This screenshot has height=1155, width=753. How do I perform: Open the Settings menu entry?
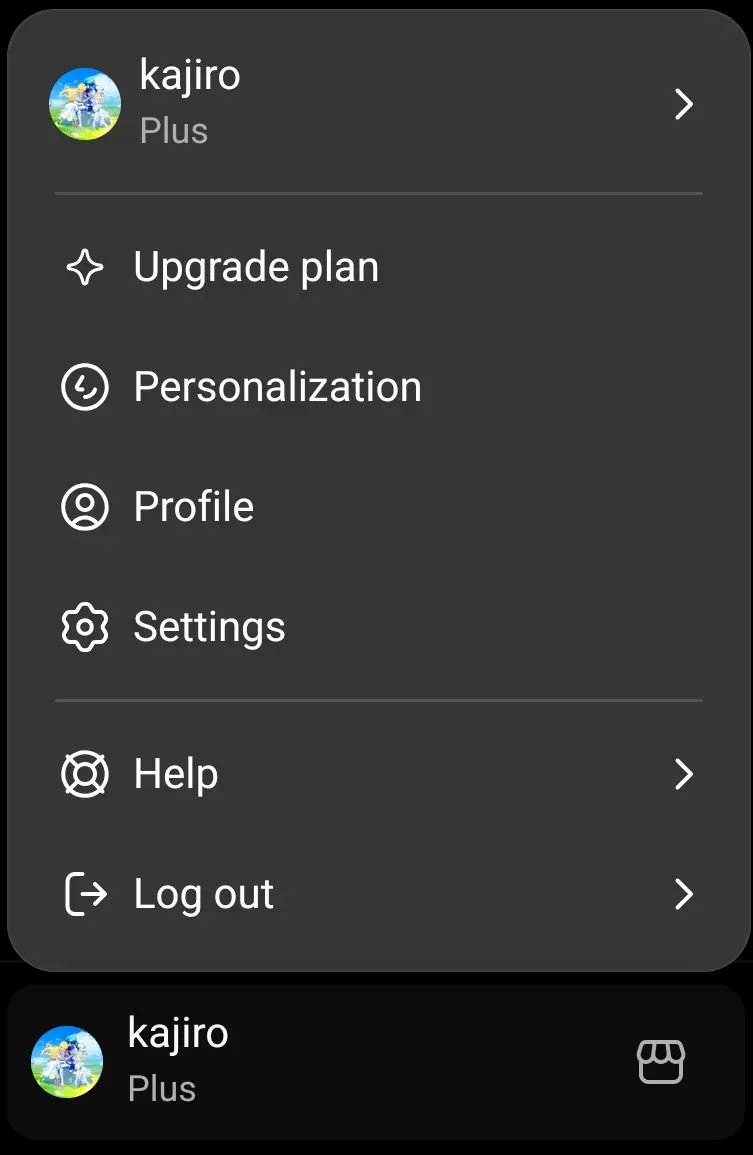(x=379, y=627)
